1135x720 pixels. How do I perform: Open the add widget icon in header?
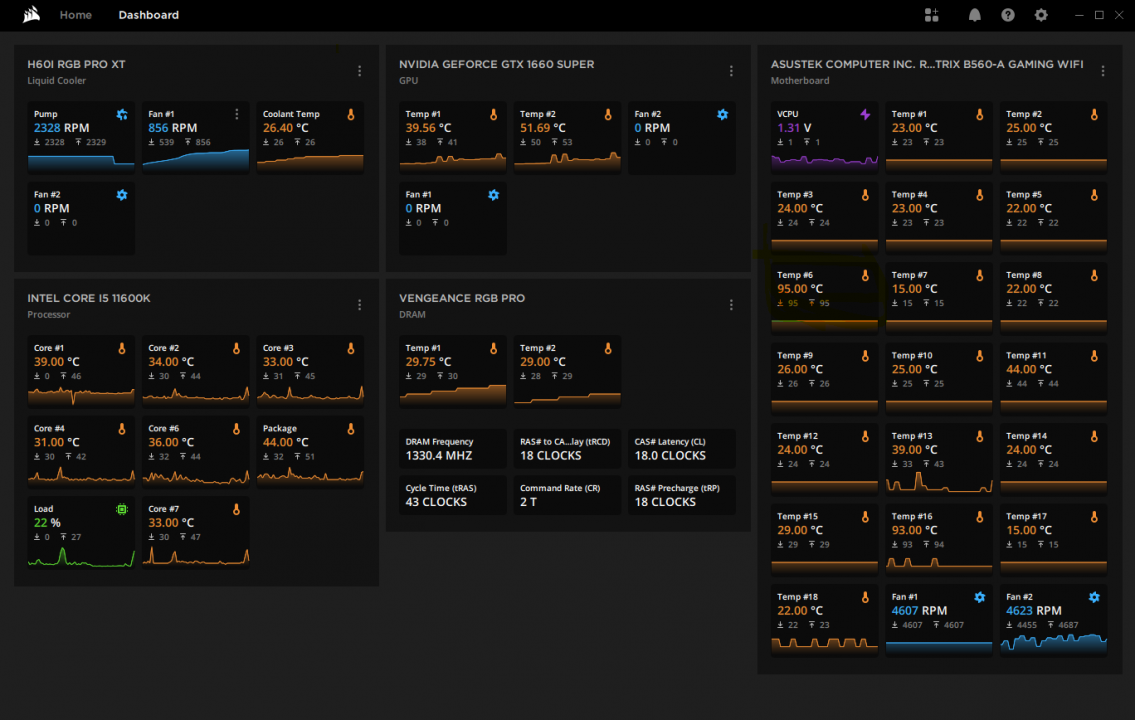coord(932,15)
